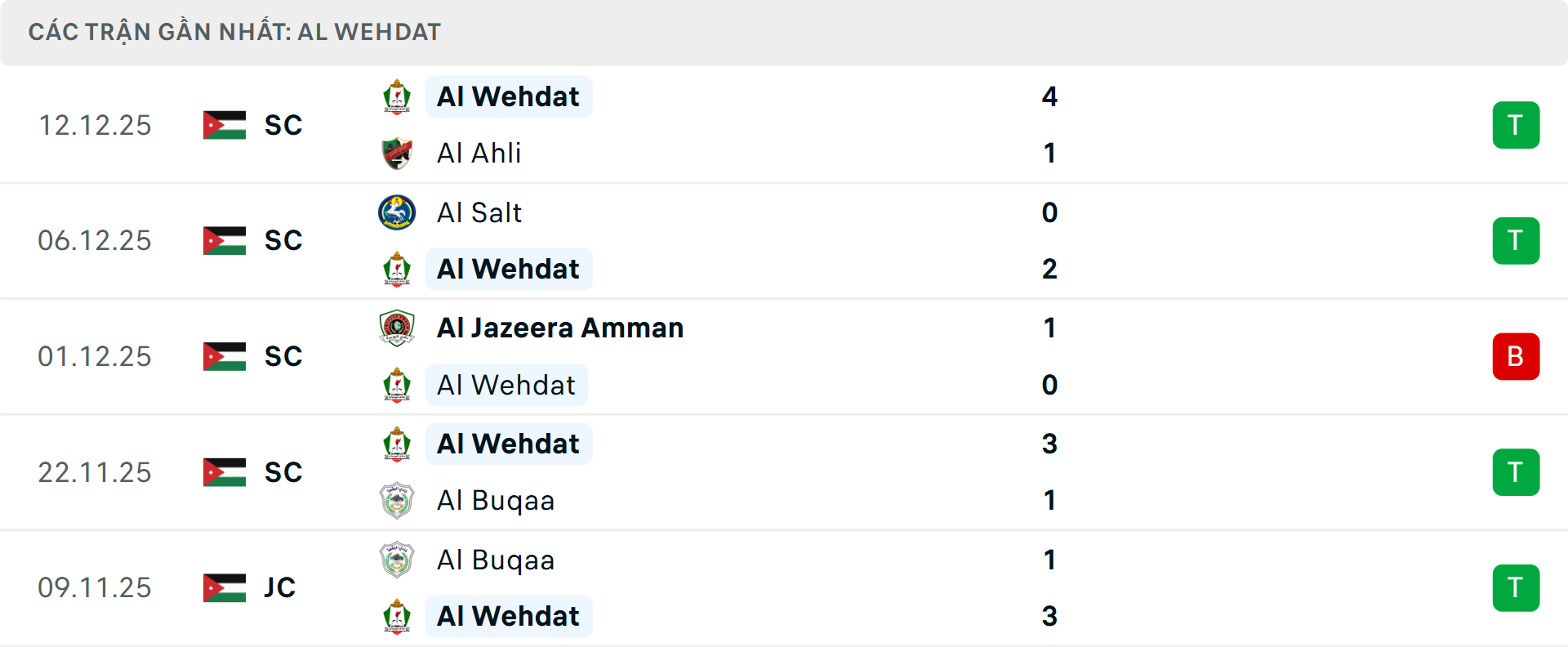Viewport: 1568px width, 647px height.
Task: Click the Al Buqaa club badge in the 22.11.25 match
Action: click(x=397, y=501)
